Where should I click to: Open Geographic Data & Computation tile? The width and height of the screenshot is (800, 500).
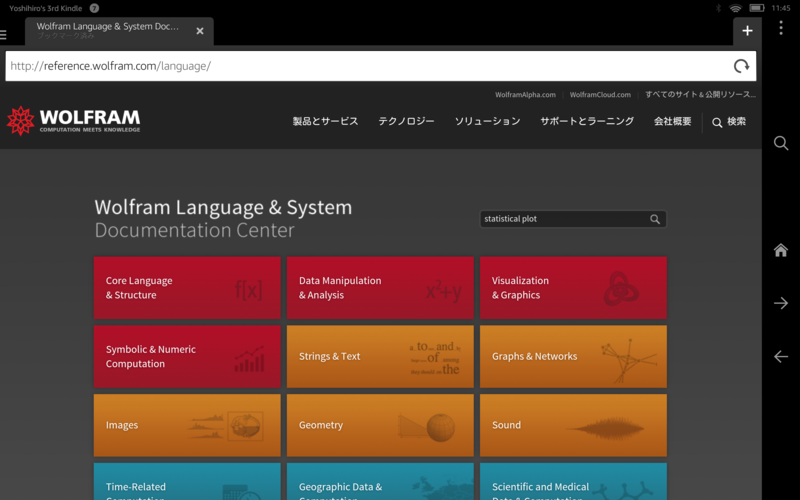tap(380, 482)
